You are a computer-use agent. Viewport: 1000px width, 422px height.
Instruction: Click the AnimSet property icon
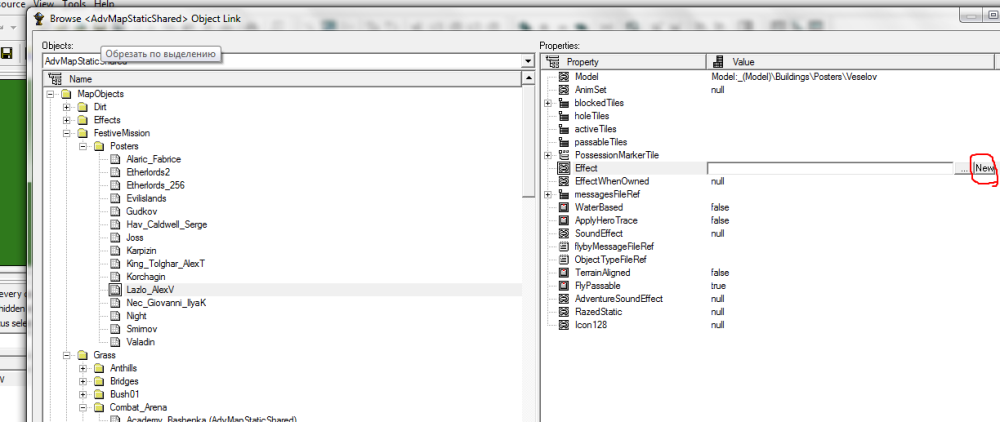563,90
